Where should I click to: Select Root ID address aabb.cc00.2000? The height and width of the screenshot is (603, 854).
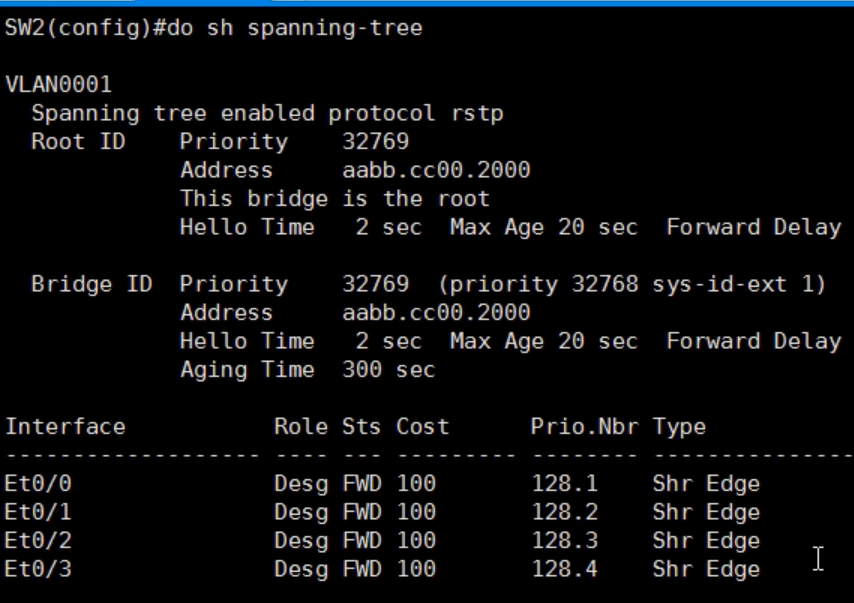point(436,170)
